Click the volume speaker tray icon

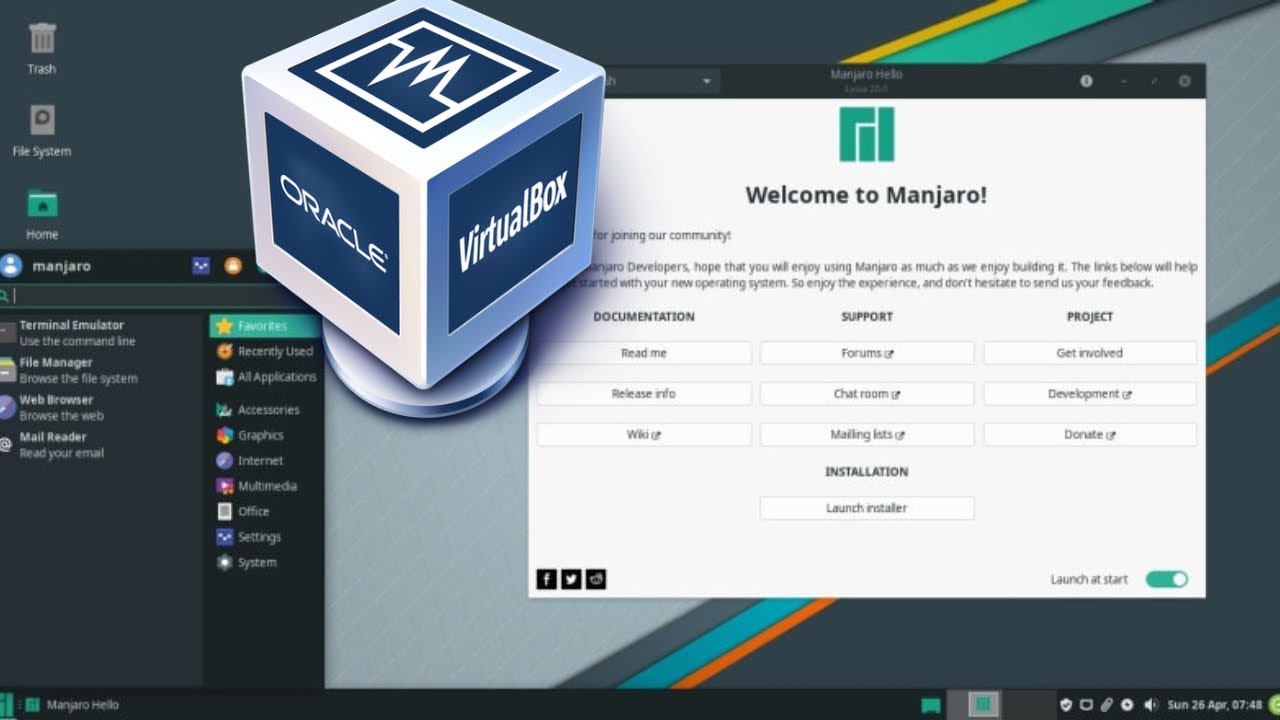1150,705
